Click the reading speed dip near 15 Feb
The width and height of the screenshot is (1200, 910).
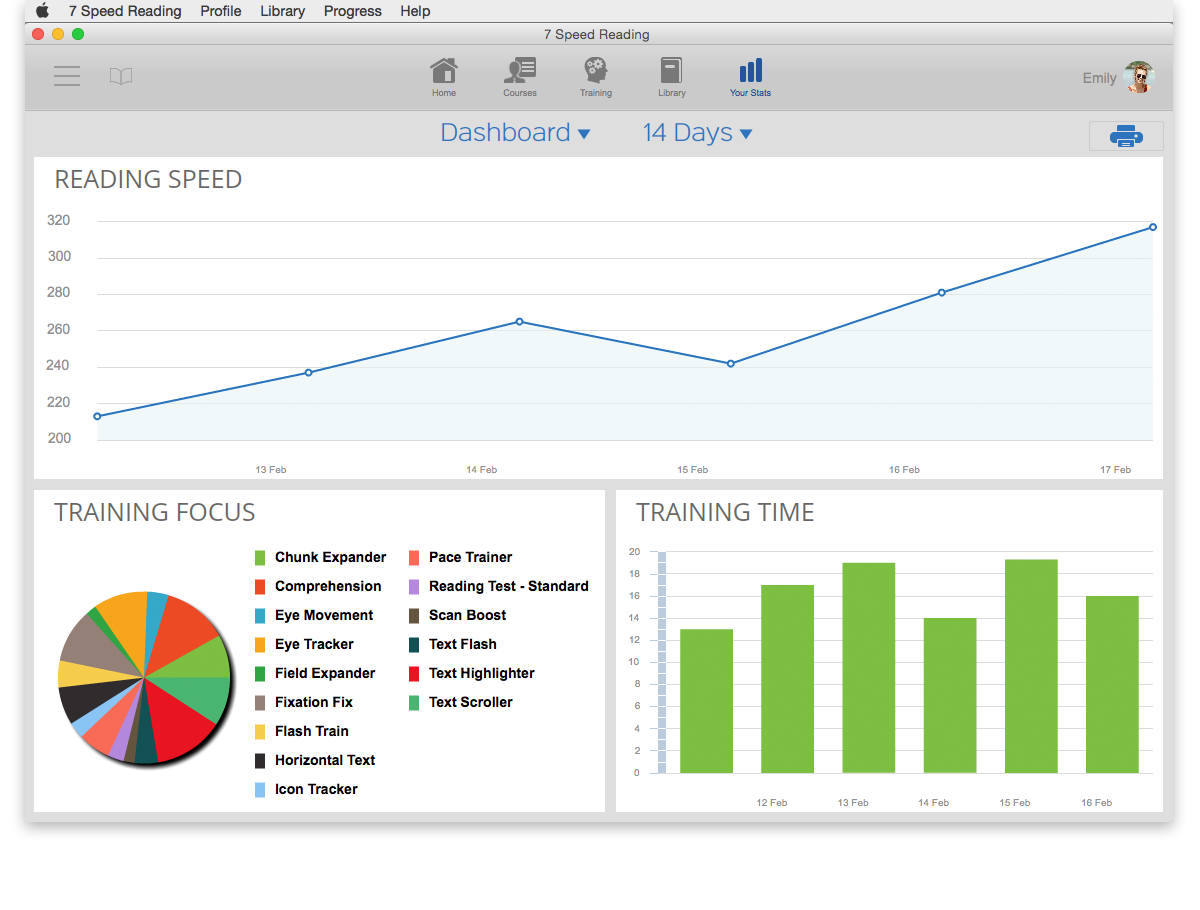coord(730,363)
